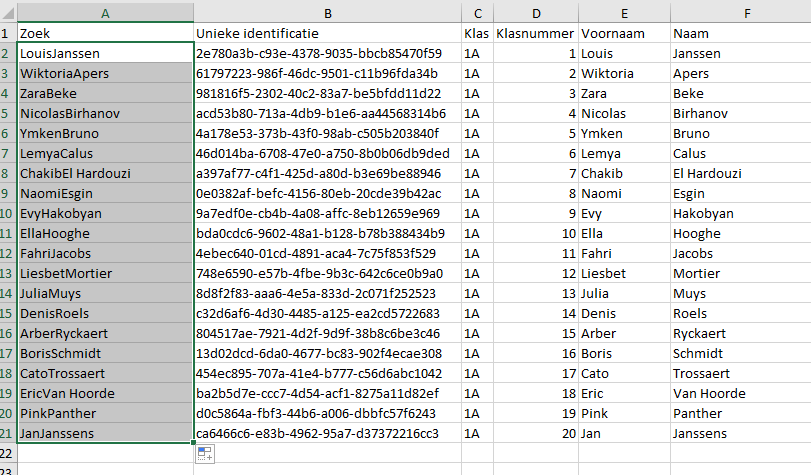Open the Auto Fill Options button
811x475 pixels.
tap(205, 454)
